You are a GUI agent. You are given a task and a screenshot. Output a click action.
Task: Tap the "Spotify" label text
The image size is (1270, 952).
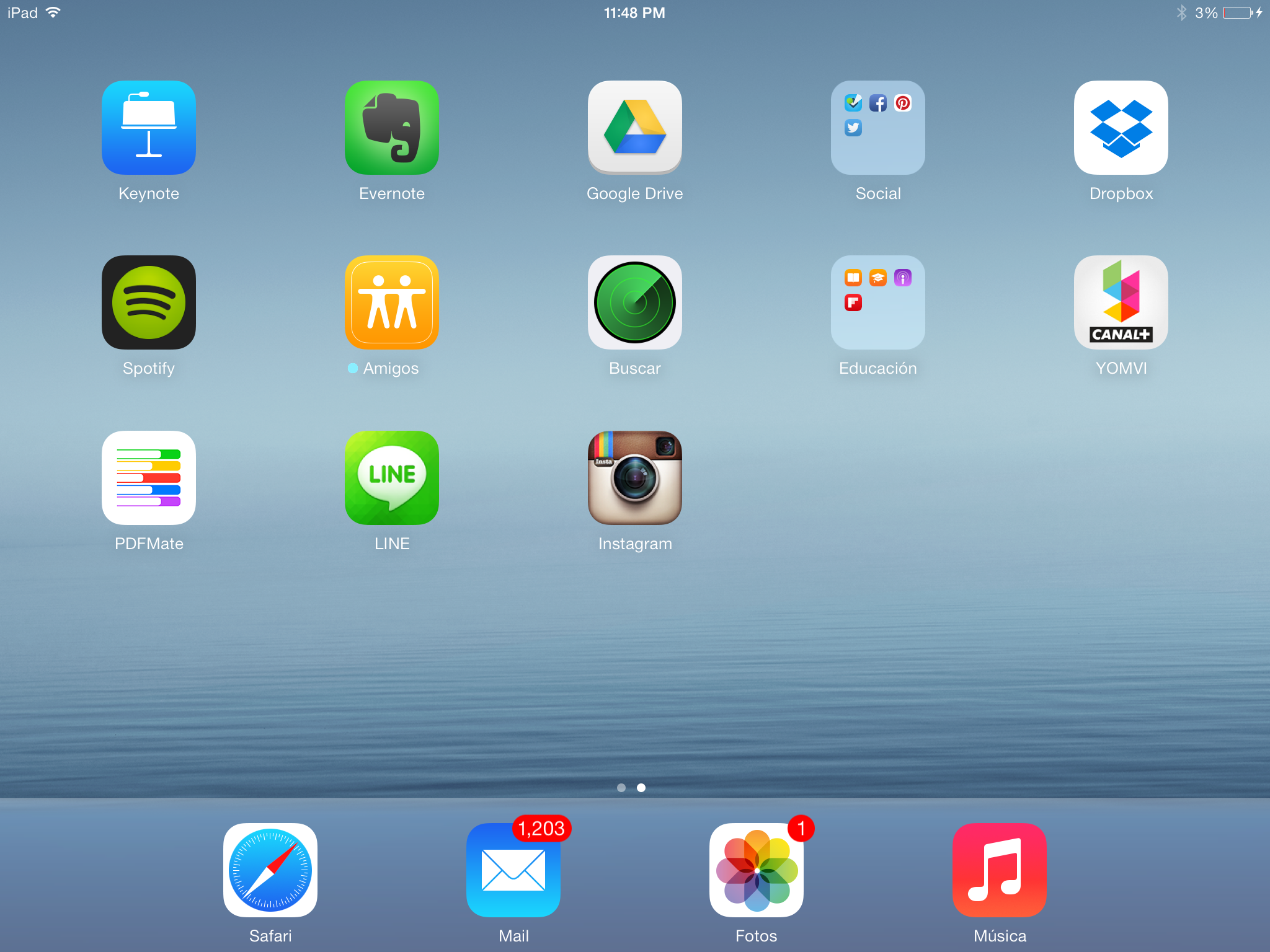click(x=149, y=368)
